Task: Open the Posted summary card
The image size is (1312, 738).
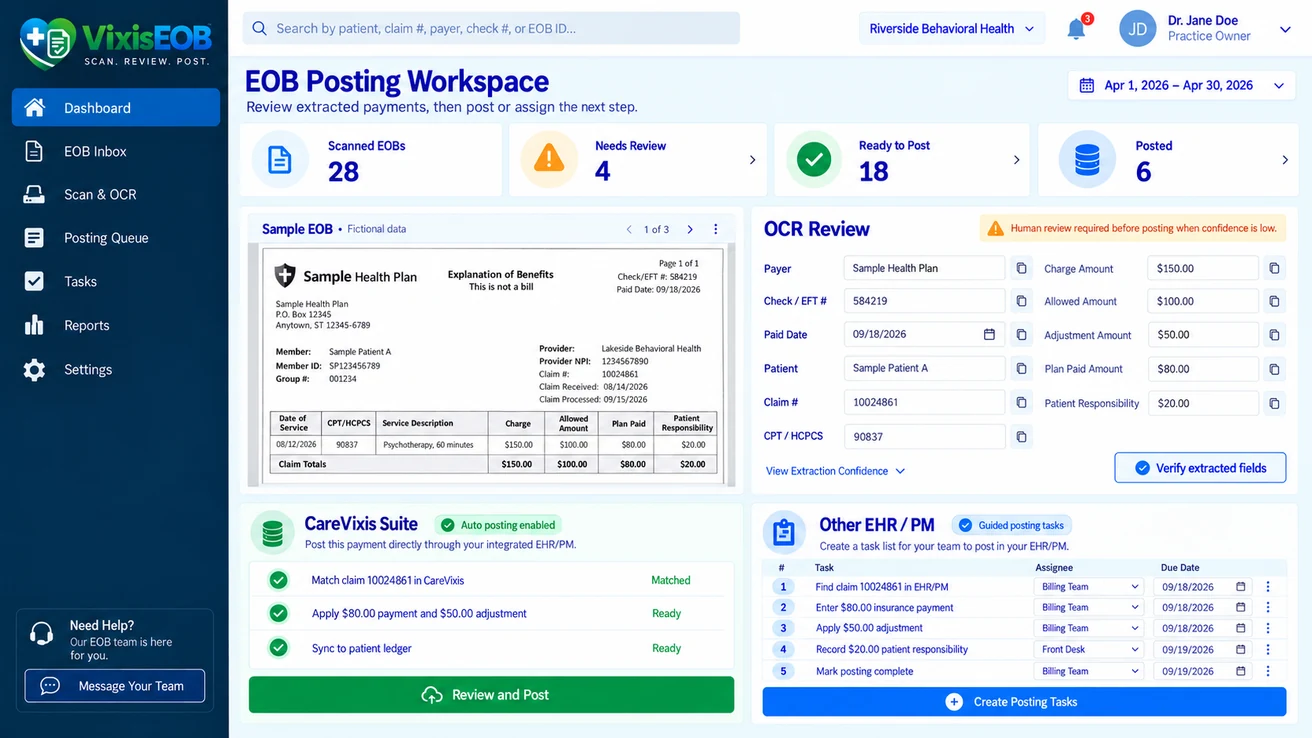Action: pyautogui.click(x=1167, y=160)
